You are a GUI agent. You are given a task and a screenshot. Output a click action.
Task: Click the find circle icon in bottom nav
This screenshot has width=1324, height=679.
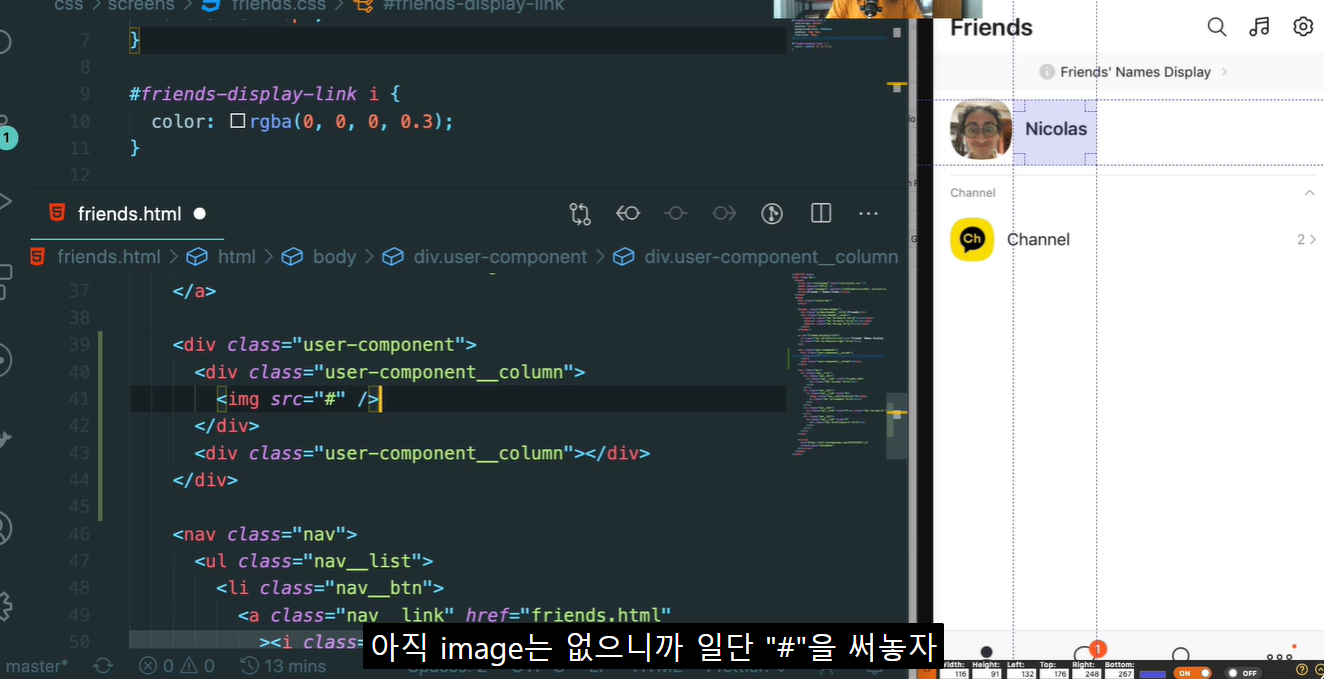coord(1181,656)
